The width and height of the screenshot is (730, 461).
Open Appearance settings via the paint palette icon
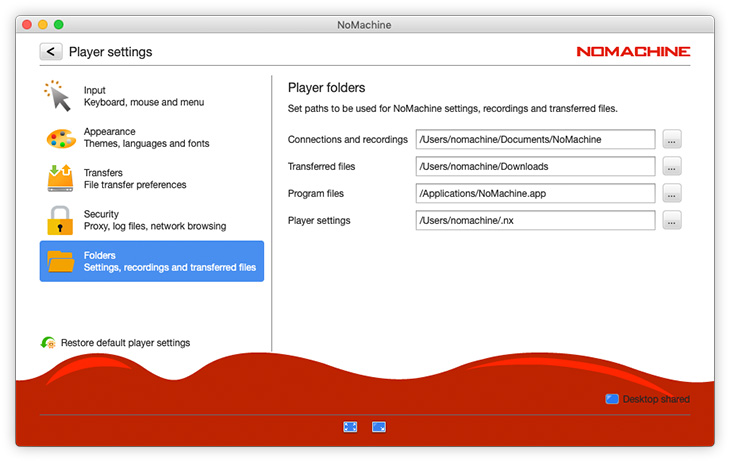click(60, 137)
